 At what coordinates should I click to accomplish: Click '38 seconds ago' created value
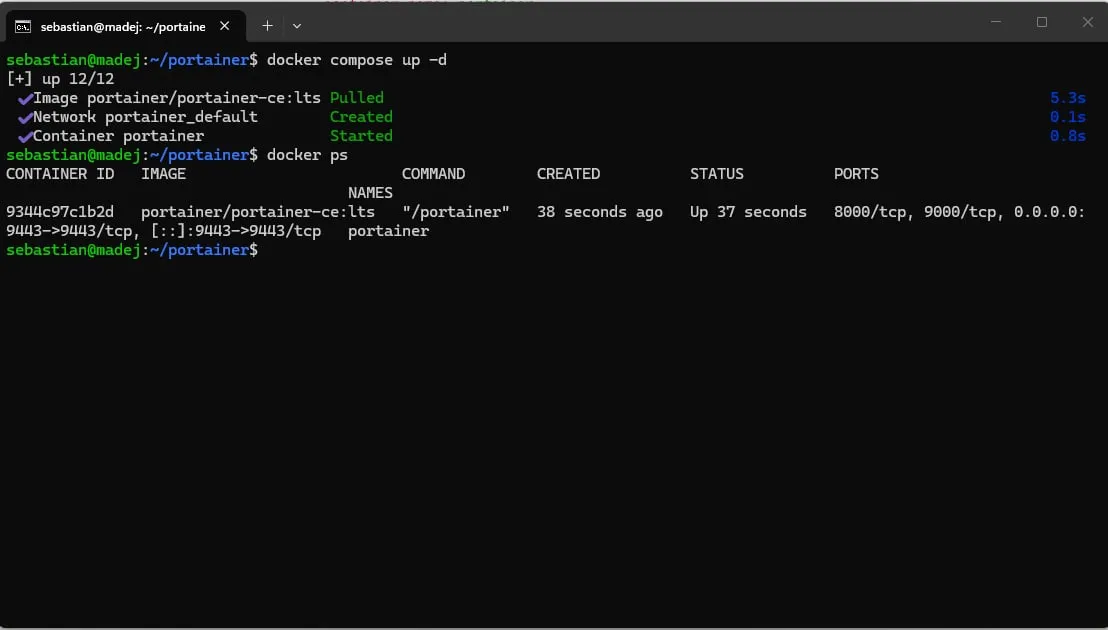(600, 213)
